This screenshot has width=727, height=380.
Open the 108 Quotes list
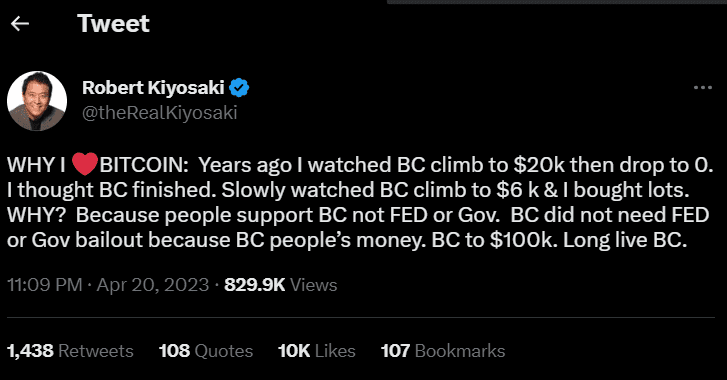pyautogui.click(x=206, y=351)
